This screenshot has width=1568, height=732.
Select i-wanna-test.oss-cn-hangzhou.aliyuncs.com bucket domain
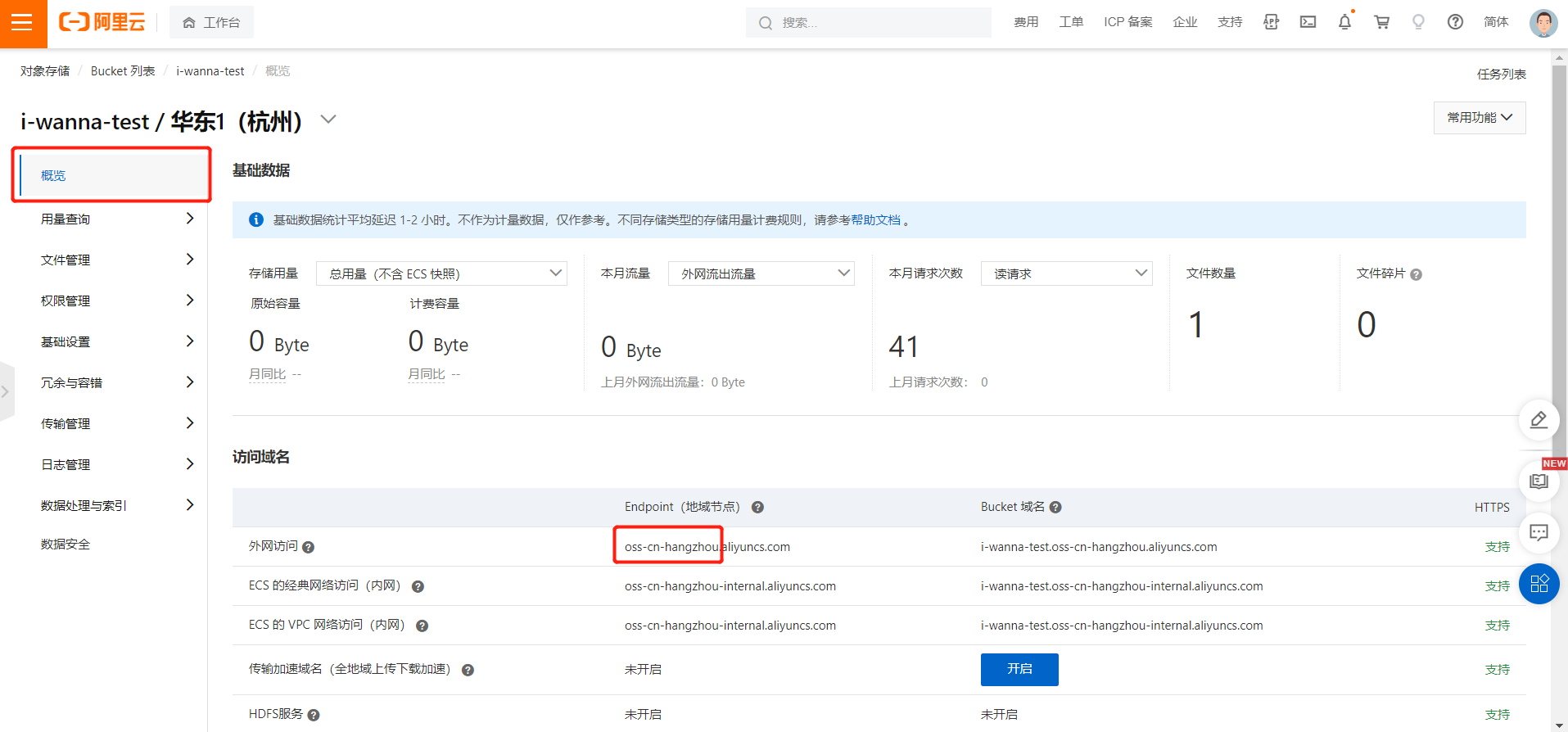1099,547
